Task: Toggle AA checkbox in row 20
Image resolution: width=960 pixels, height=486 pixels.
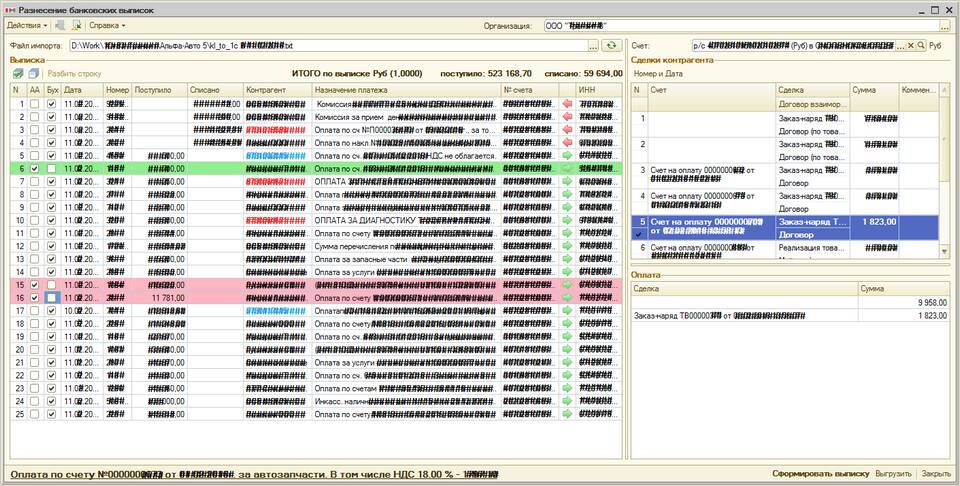Action: (x=34, y=350)
